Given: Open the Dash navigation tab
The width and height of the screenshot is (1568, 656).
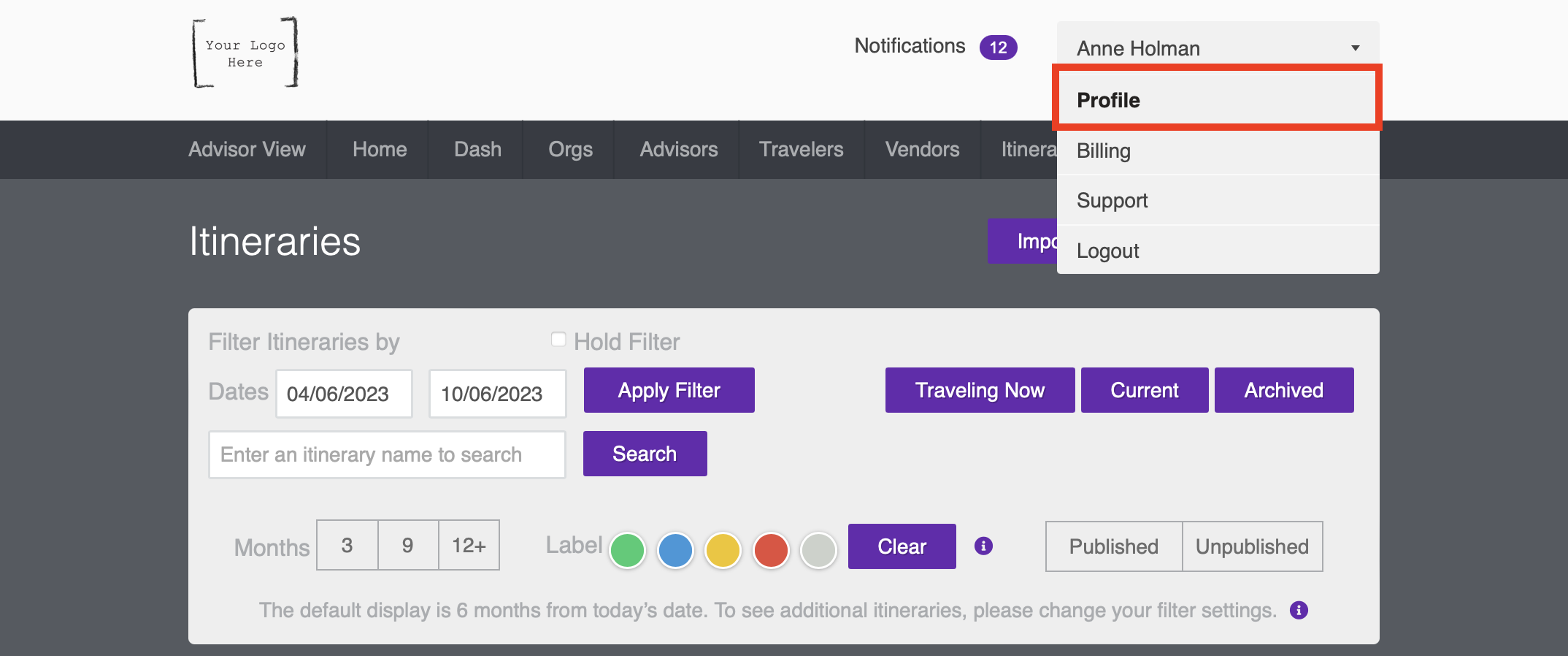Looking at the screenshot, I should [477, 149].
